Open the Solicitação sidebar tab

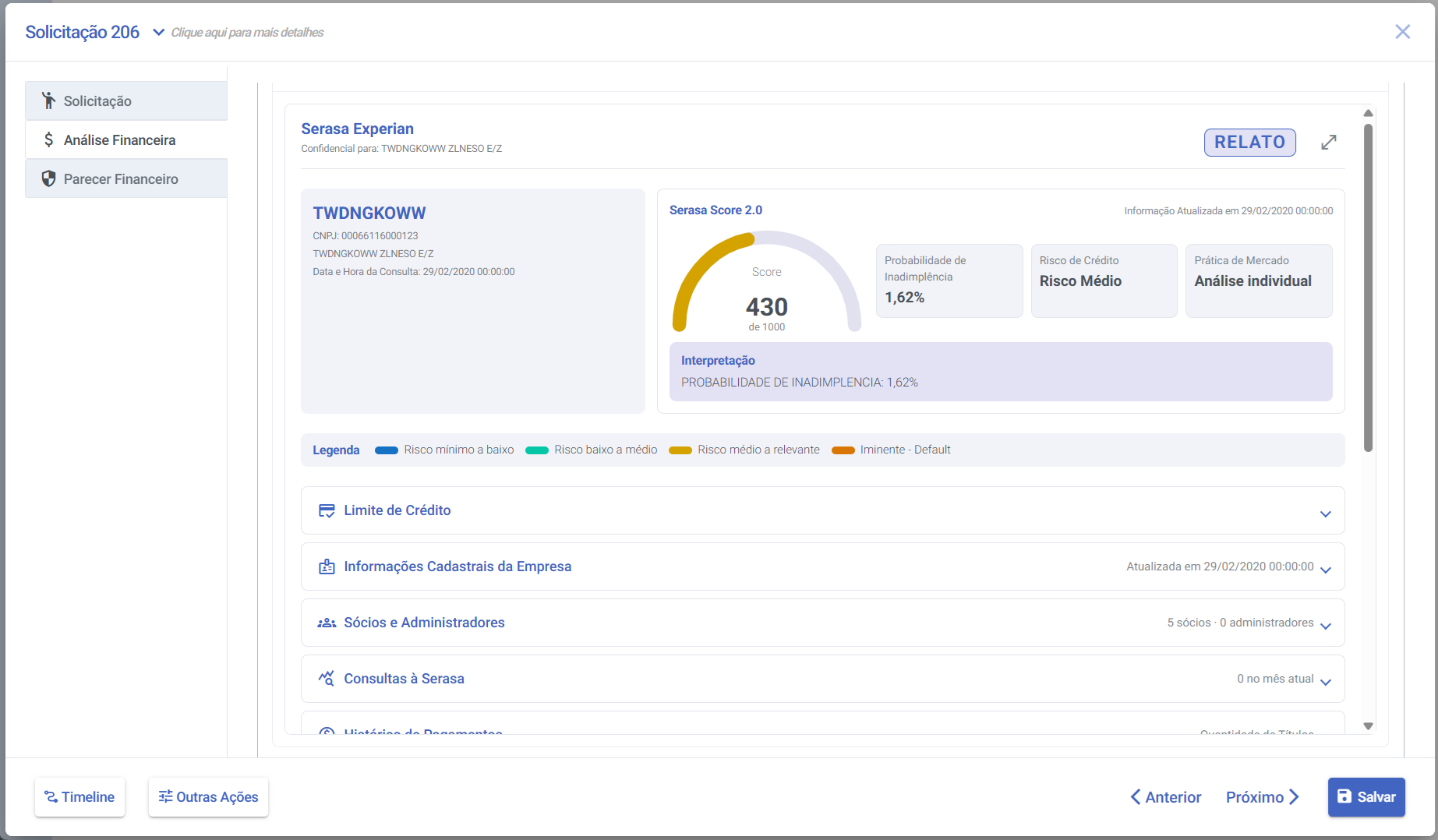(x=126, y=101)
